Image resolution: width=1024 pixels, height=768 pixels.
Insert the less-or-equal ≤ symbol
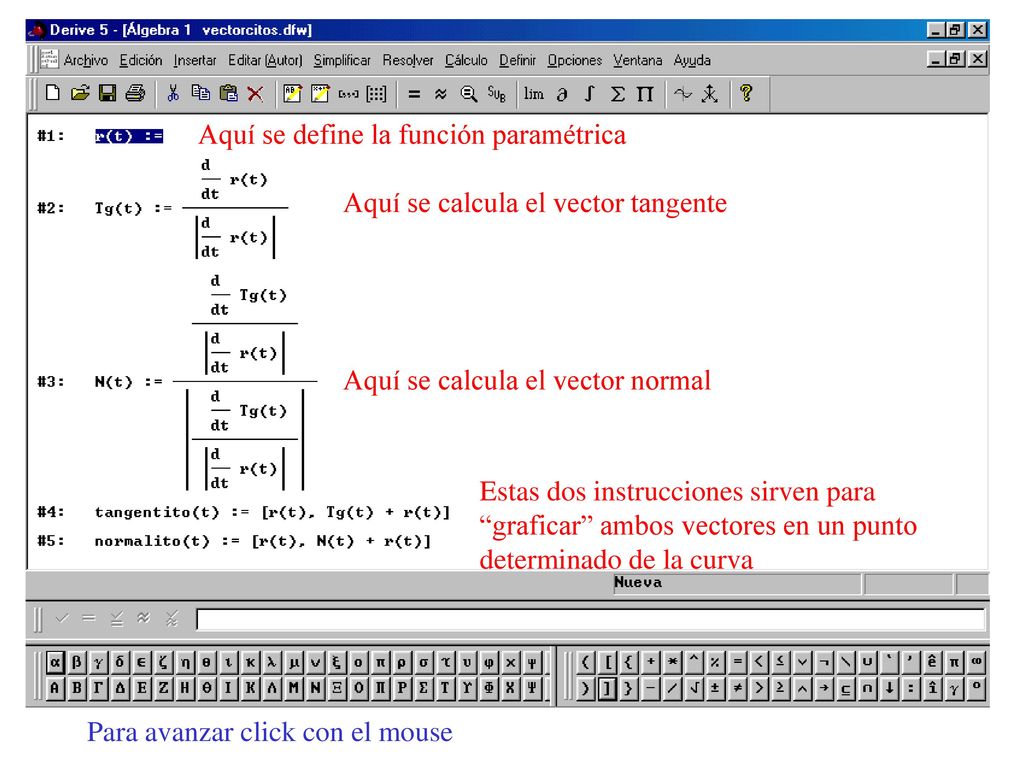(780, 662)
